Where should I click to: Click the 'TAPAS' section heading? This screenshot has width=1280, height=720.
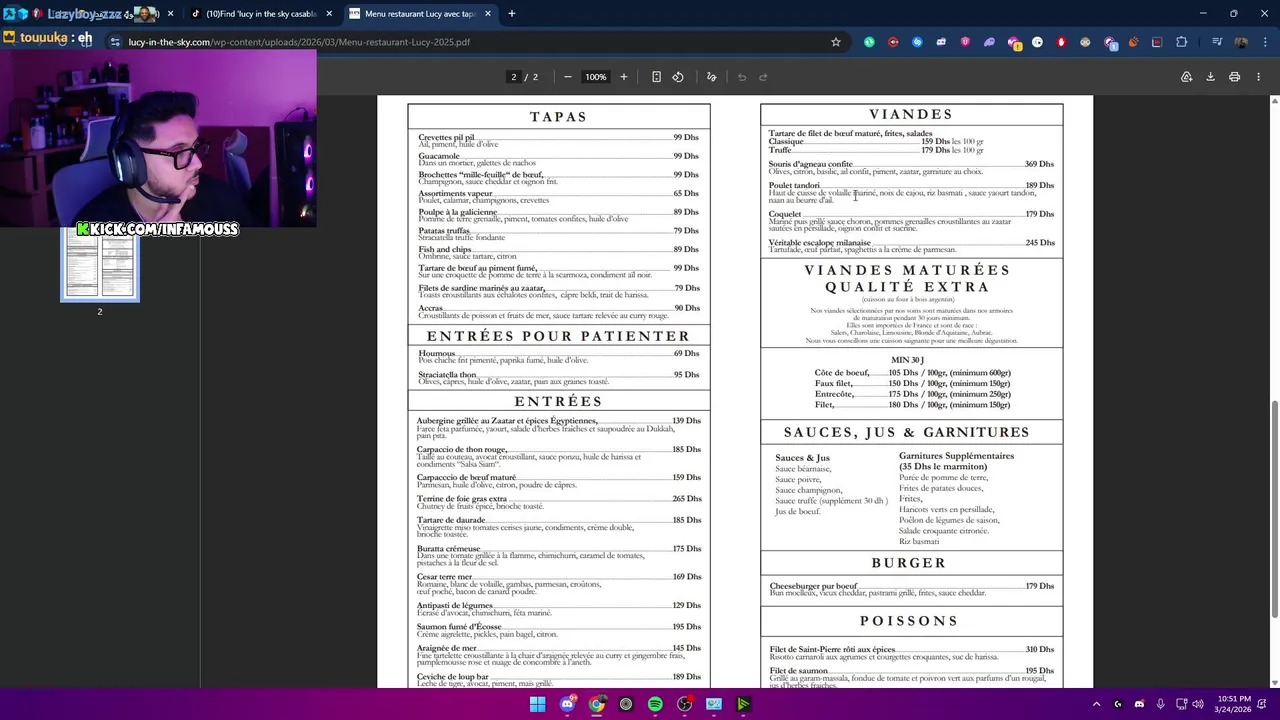(x=558, y=117)
